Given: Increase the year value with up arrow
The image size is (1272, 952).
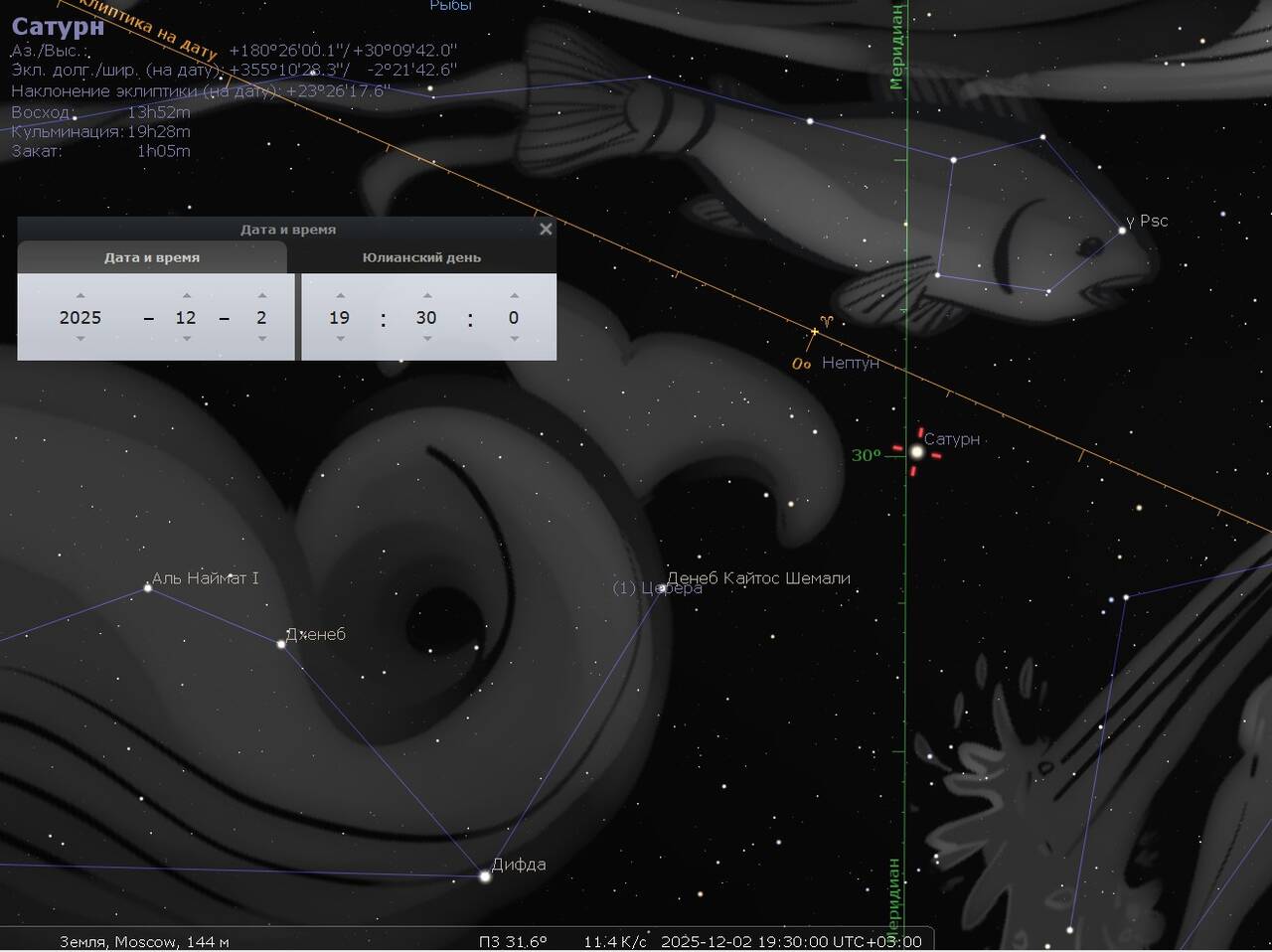Looking at the screenshot, I should point(80,295).
